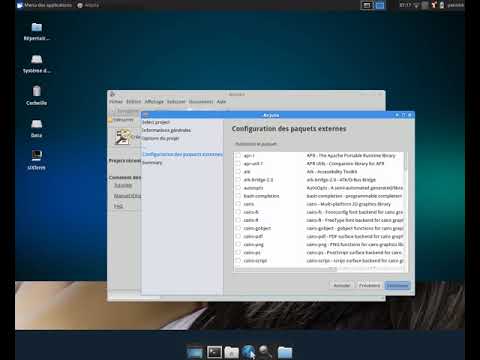The width and height of the screenshot is (480, 360).
Task: Check the autoopts package checkbox
Action: (238, 188)
